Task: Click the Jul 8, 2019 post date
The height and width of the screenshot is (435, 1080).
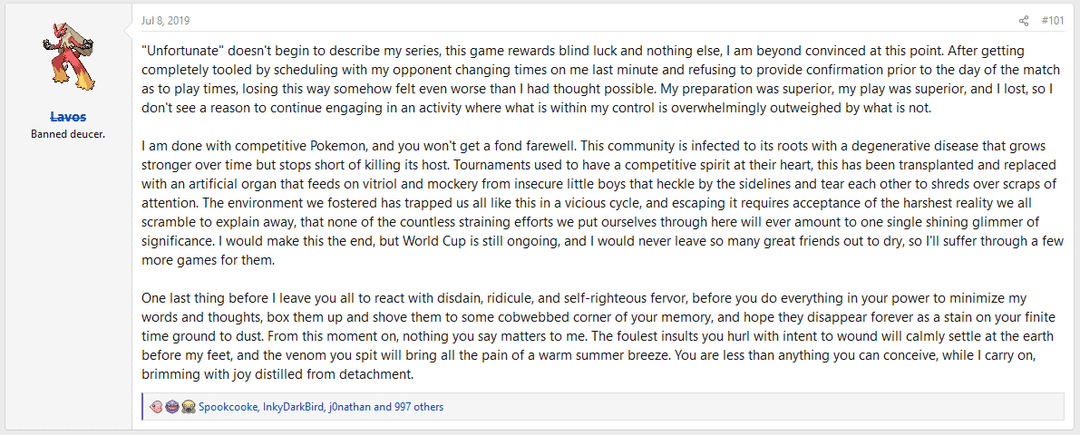Action: 164,20
